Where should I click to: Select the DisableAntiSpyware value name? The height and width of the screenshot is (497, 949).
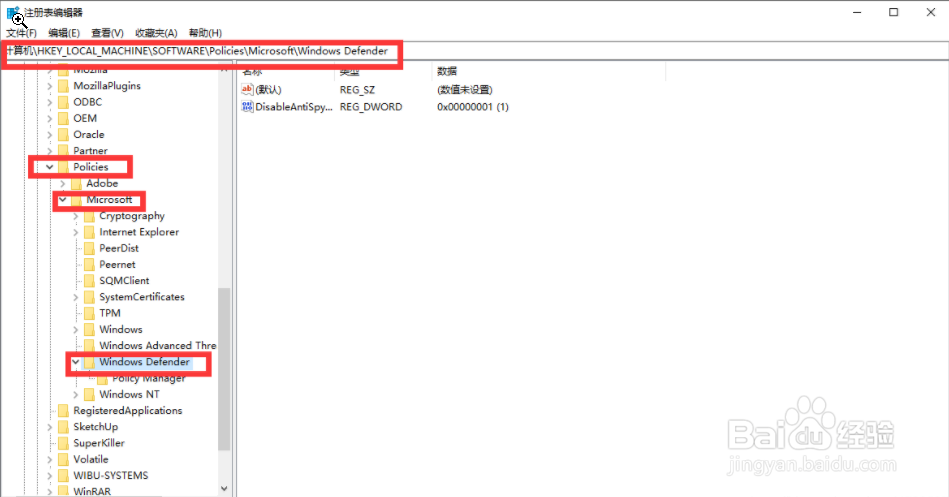coord(294,107)
